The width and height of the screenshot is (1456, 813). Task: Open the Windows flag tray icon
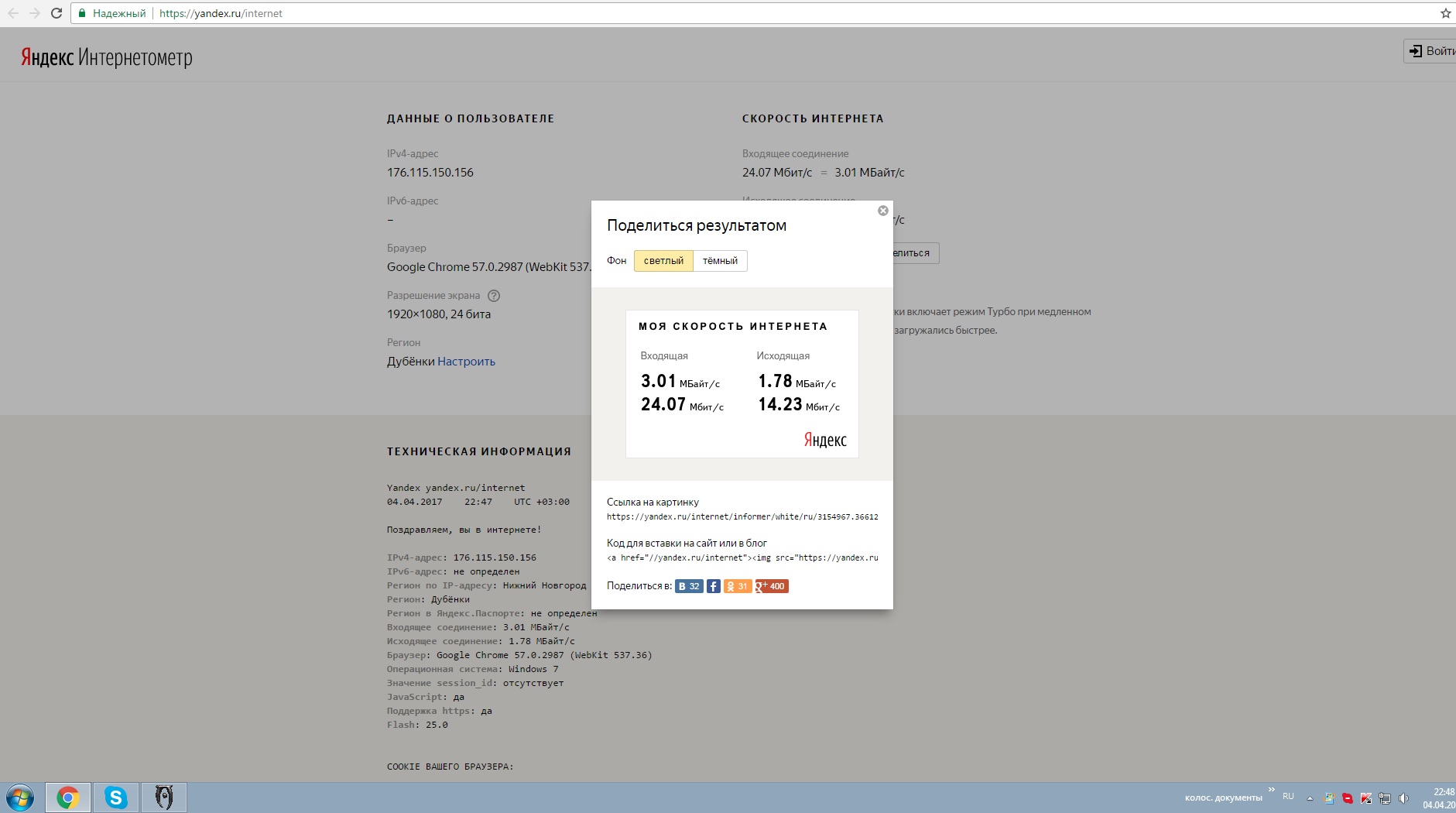coord(1329,798)
